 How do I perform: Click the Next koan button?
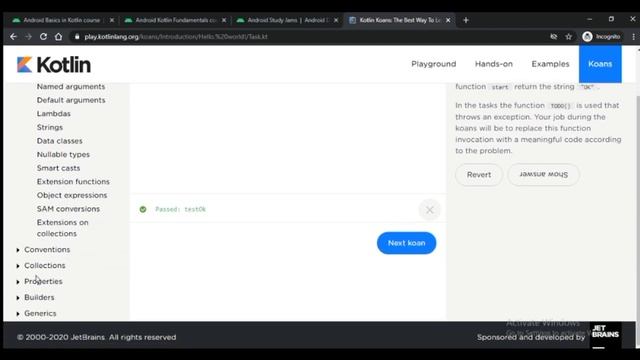click(x=406, y=243)
